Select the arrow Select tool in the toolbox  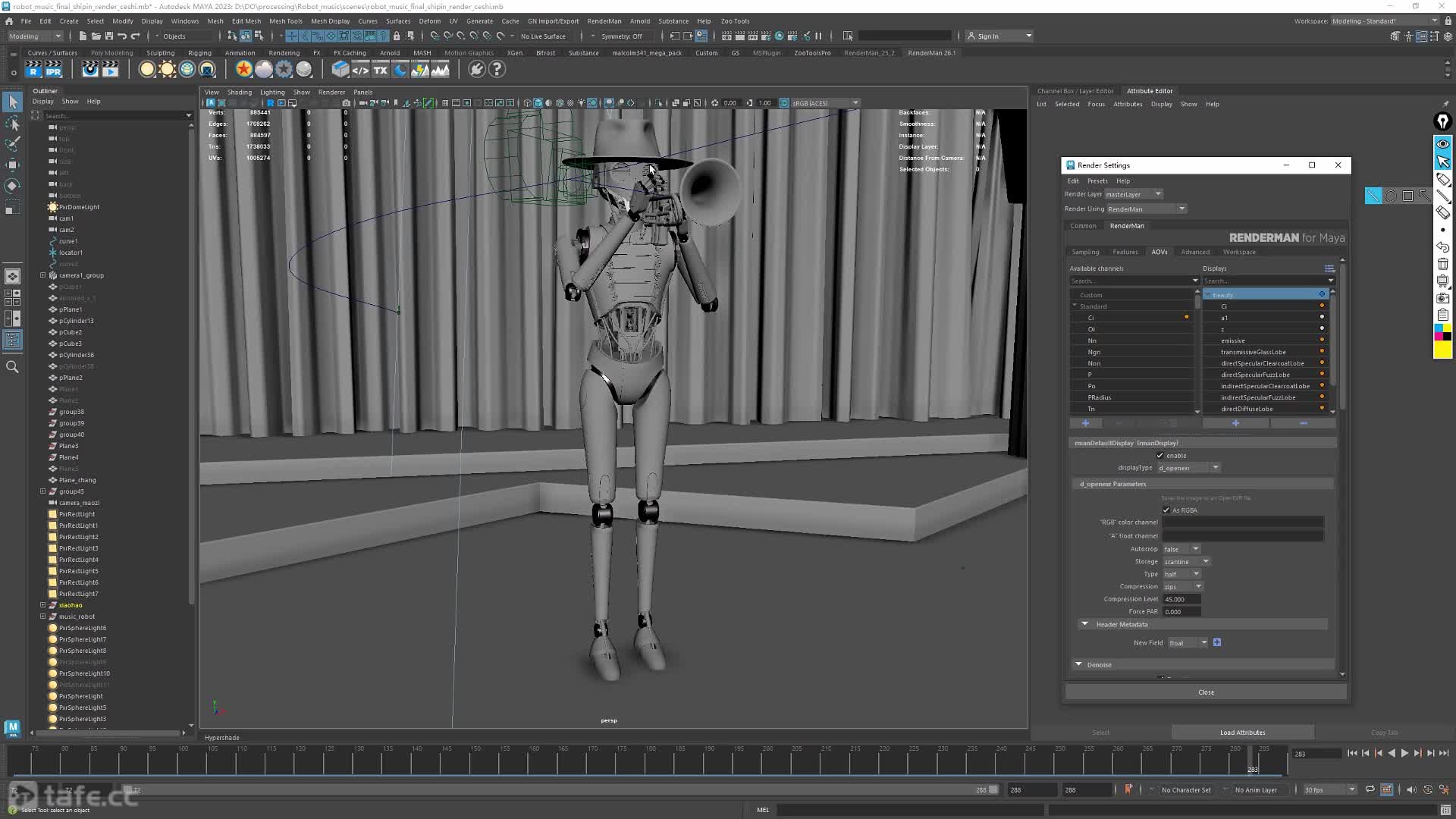pos(13,102)
